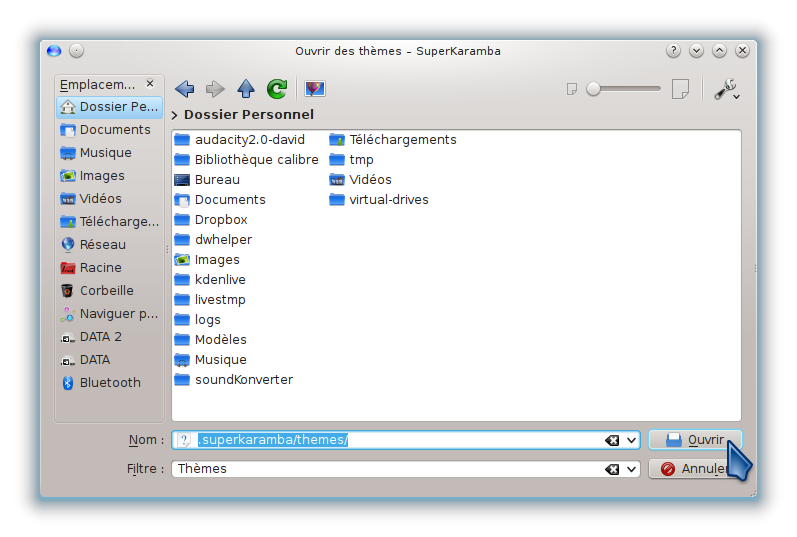The width and height of the screenshot is (797, 537).
Task: Go forward with the grey right arrow
Action: 215,89
